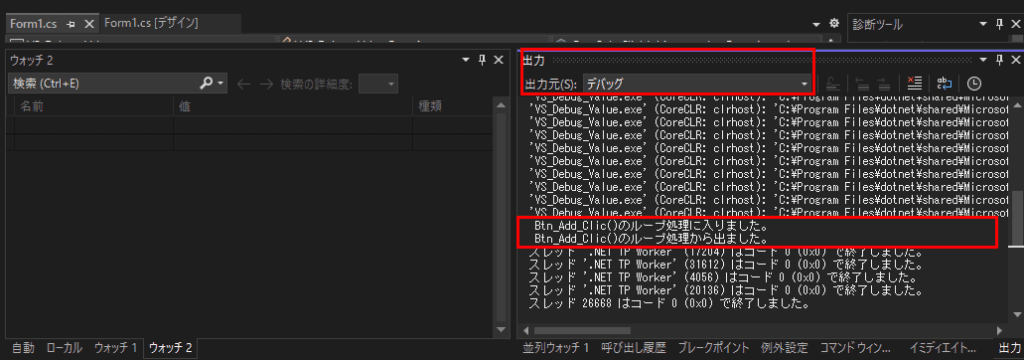Open the 例外設定 tab
Viewport: 1024px width, 360px height.
pyautogui.click(x=784, y=348)
